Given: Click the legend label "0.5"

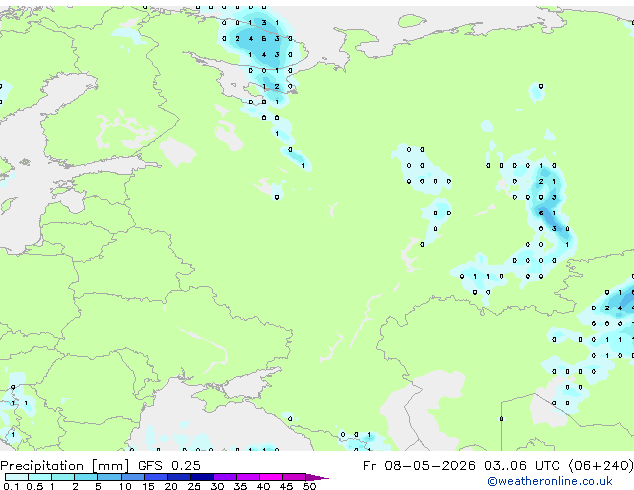Looking at the screenshot, I should tap(34, 486).
